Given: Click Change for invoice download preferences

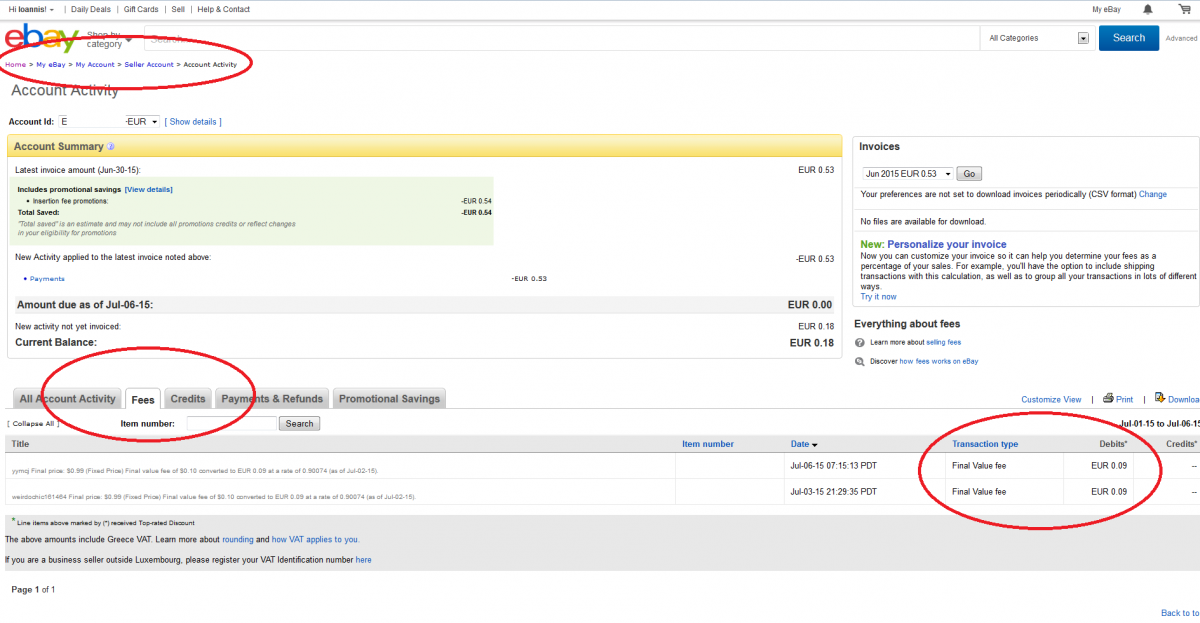Looking at the screenshot, I should pos(1153,194).
